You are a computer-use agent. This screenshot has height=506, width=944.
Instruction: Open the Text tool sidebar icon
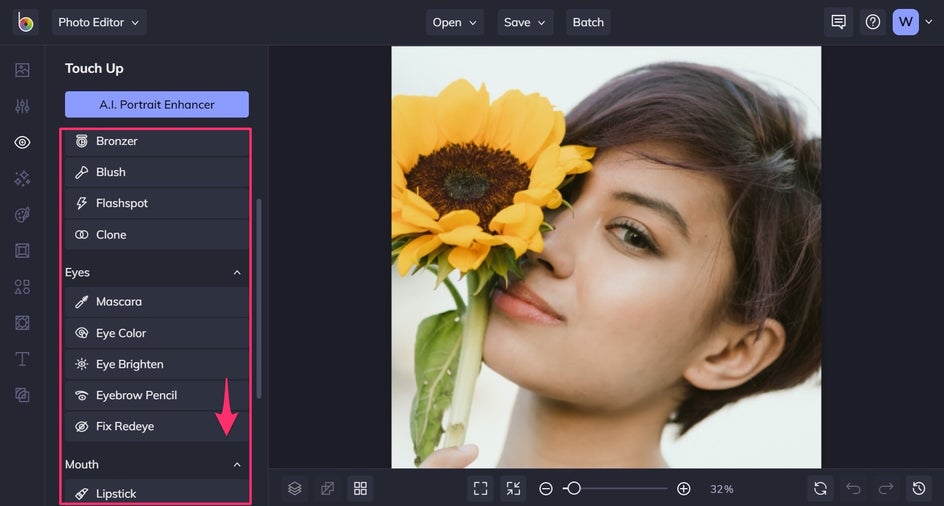tap(22, 359)
